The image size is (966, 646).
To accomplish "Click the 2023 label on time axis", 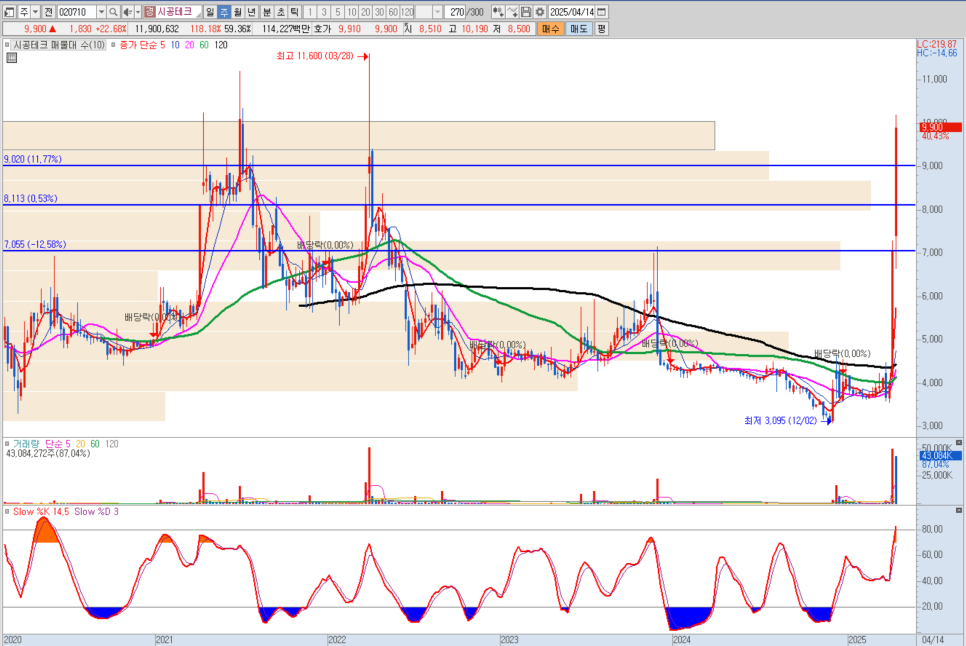I will coord(509,640).
